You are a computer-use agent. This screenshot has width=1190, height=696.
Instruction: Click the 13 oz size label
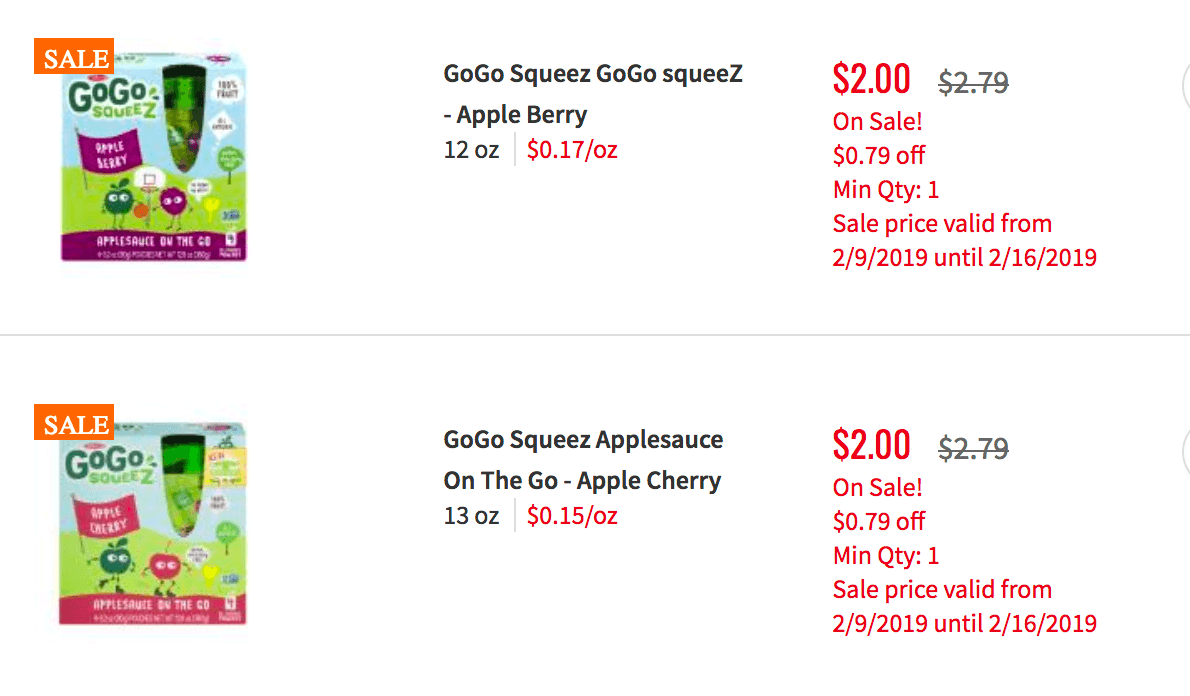pyautogui.click(x=471, y=515)
